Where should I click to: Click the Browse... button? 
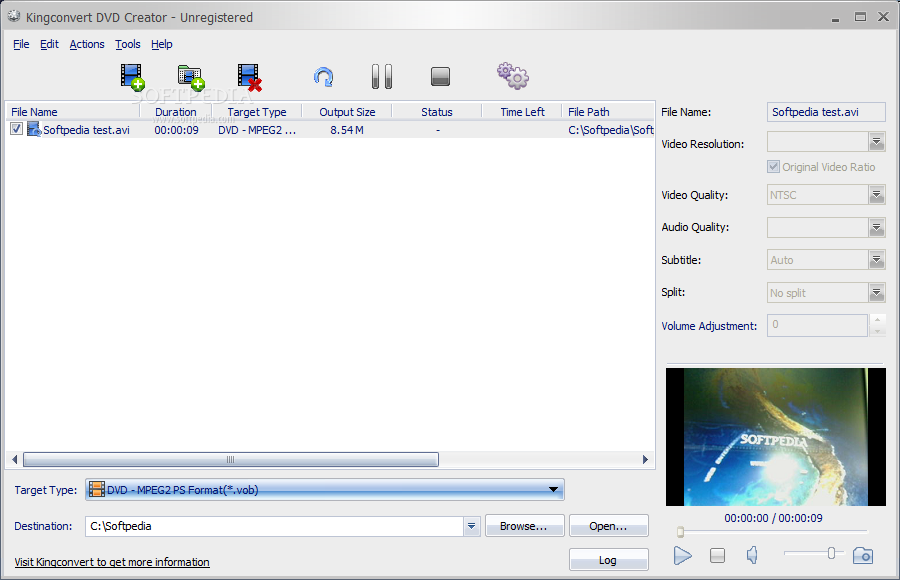click(524, 526)
